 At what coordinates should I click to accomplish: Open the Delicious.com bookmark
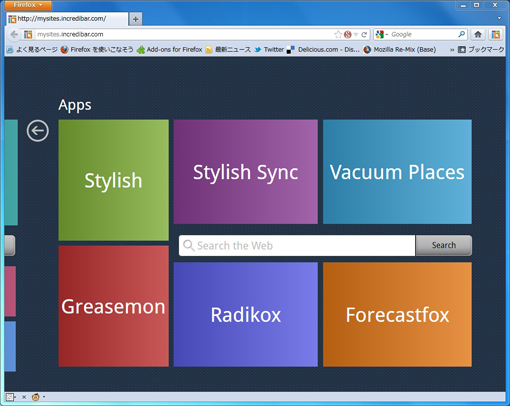pyautogui.click(x=323, y=50)
